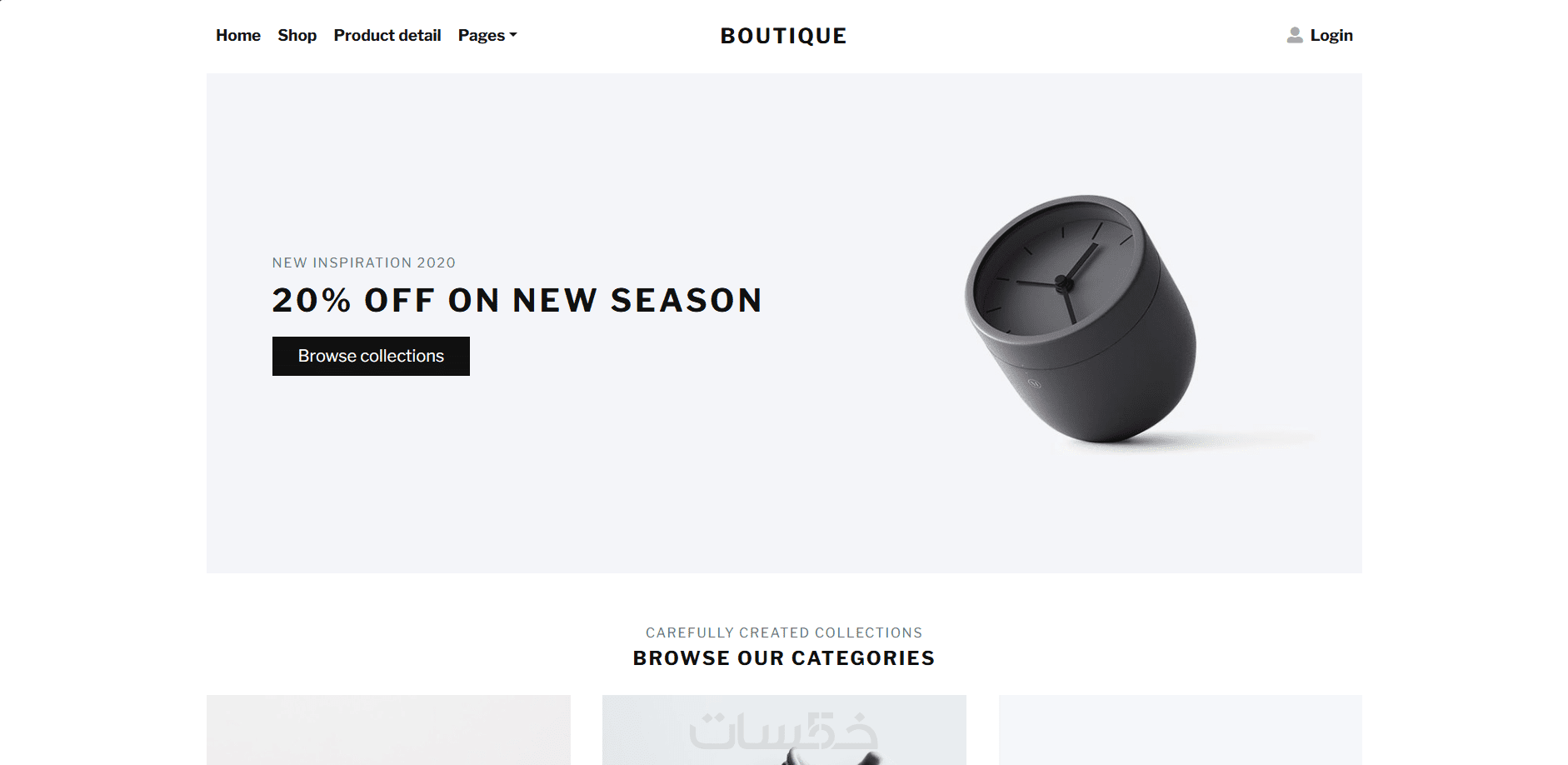Click the Browse collections button
Screen dimensions: 1568x765
point(371,356)
